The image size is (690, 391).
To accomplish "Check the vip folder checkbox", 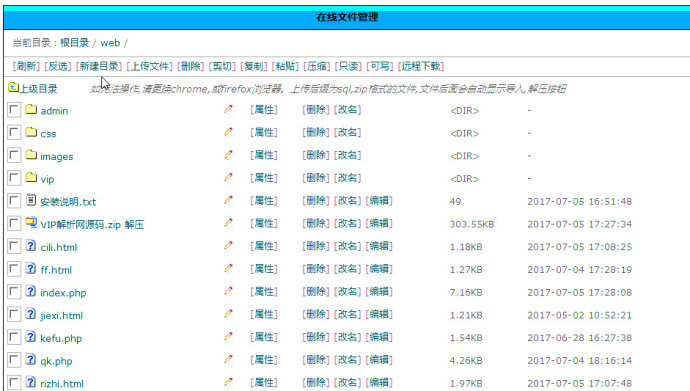I will [x=14, y=178].
